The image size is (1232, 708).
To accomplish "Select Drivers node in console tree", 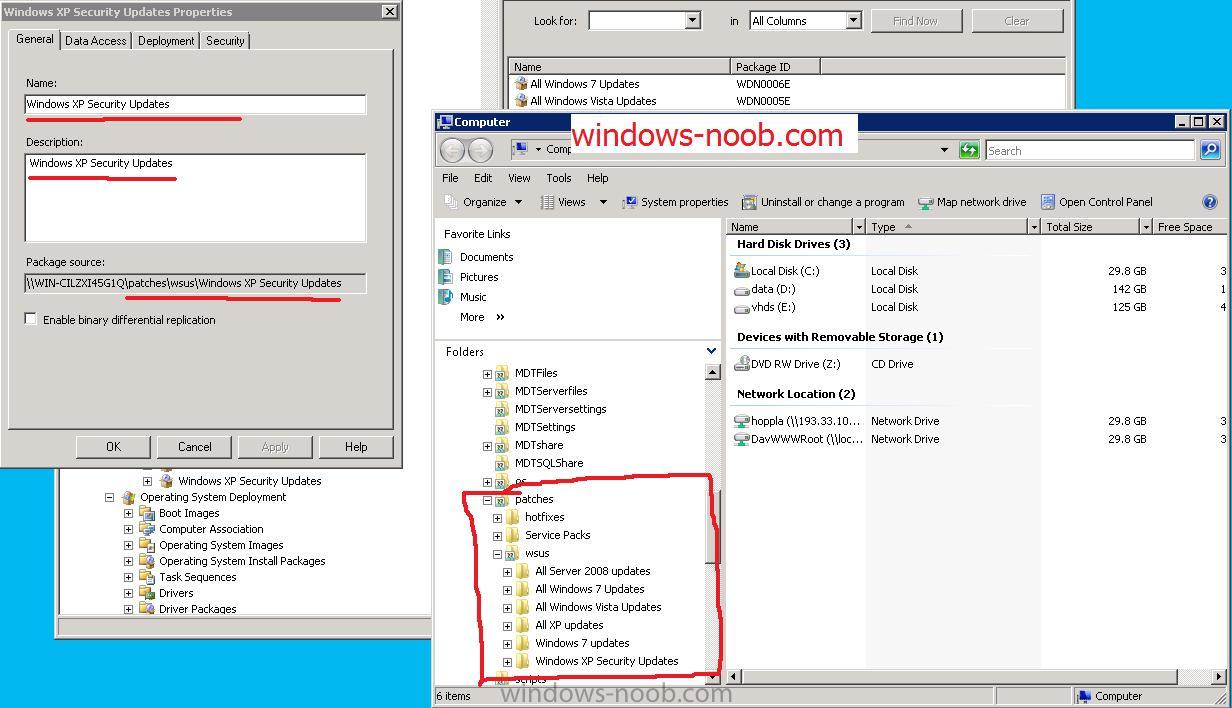I will click(176, 593).
